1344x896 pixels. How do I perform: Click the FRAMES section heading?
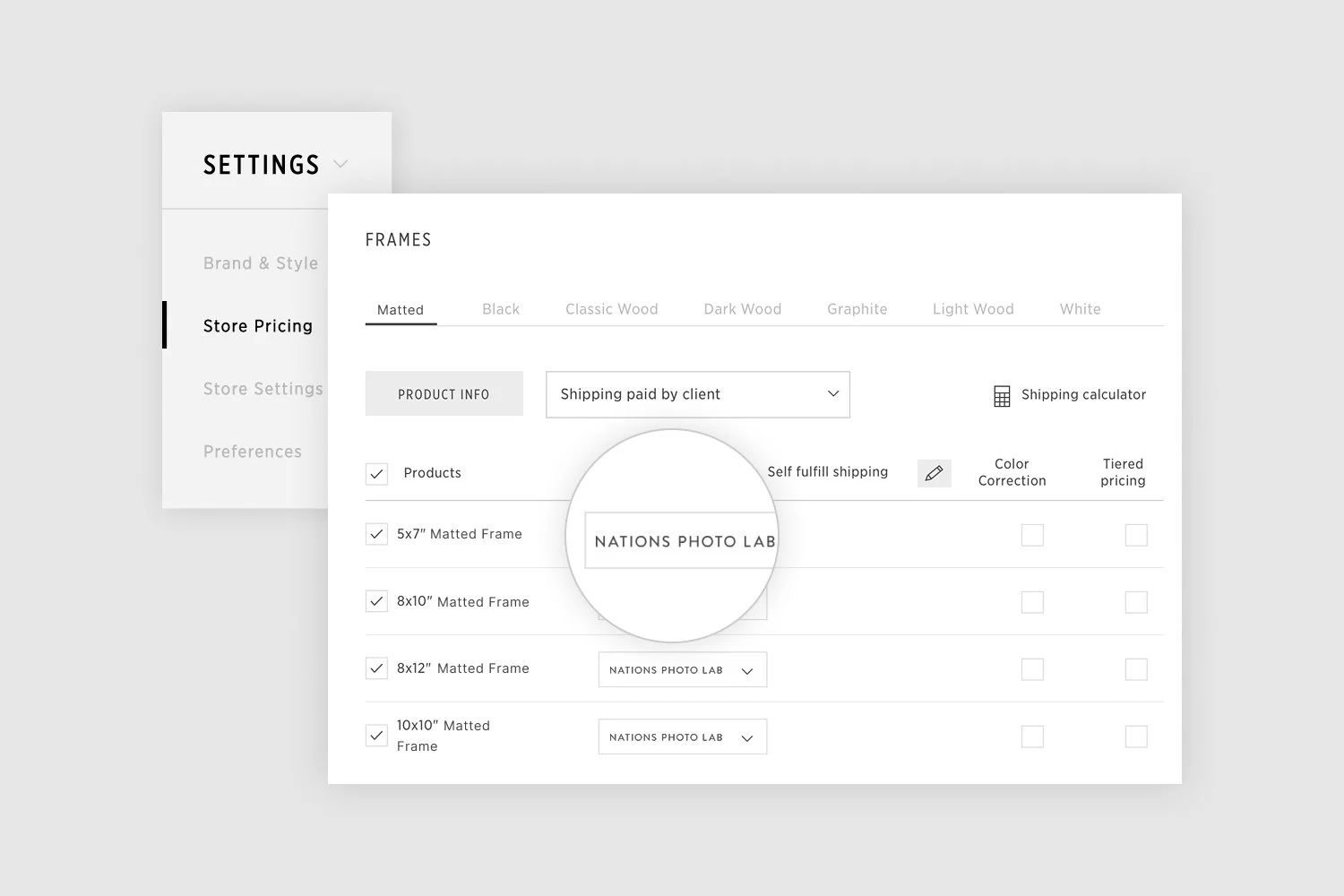coord(399,240)
